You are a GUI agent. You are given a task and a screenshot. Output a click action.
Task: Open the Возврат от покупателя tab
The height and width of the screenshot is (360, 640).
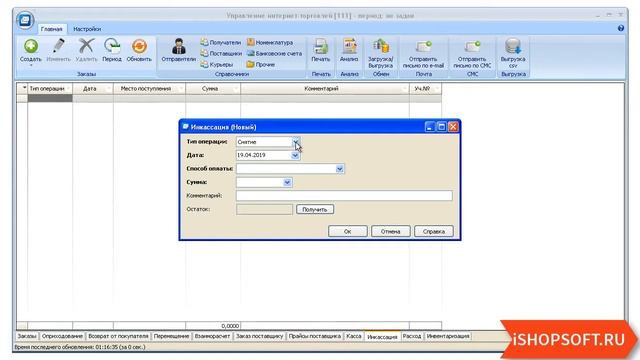pos(118,336)
